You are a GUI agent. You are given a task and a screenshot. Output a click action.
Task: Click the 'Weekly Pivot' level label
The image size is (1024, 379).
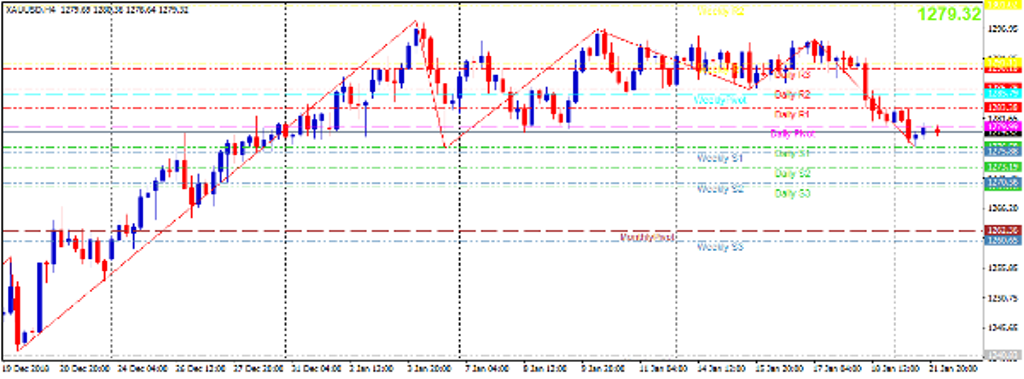coord(720,101)
